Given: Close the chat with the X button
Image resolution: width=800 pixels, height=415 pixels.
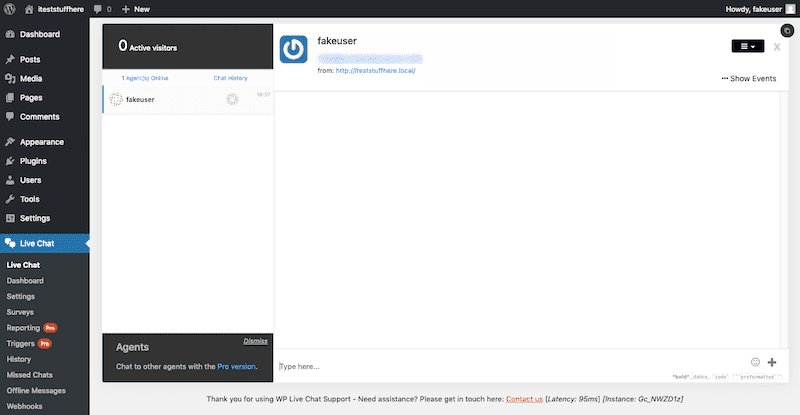Looking at the screenshot, I should (777, 47).
